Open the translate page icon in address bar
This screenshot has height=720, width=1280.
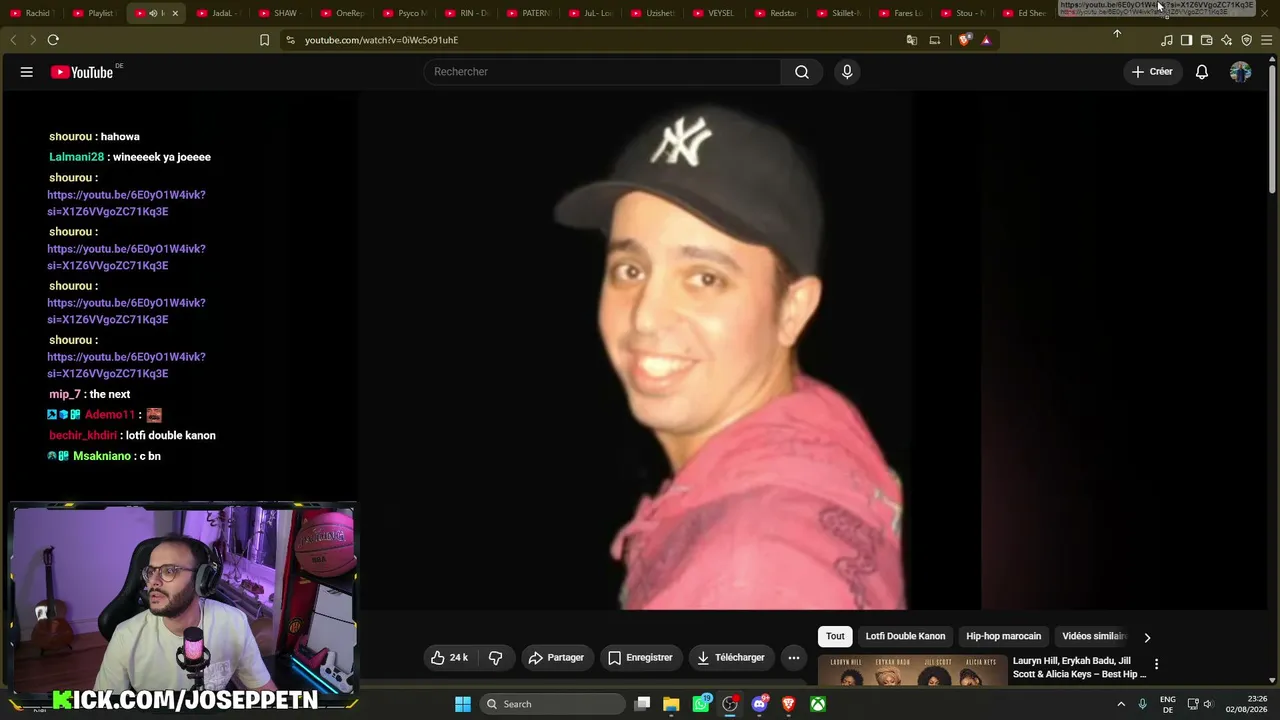[x=912, y=40]
